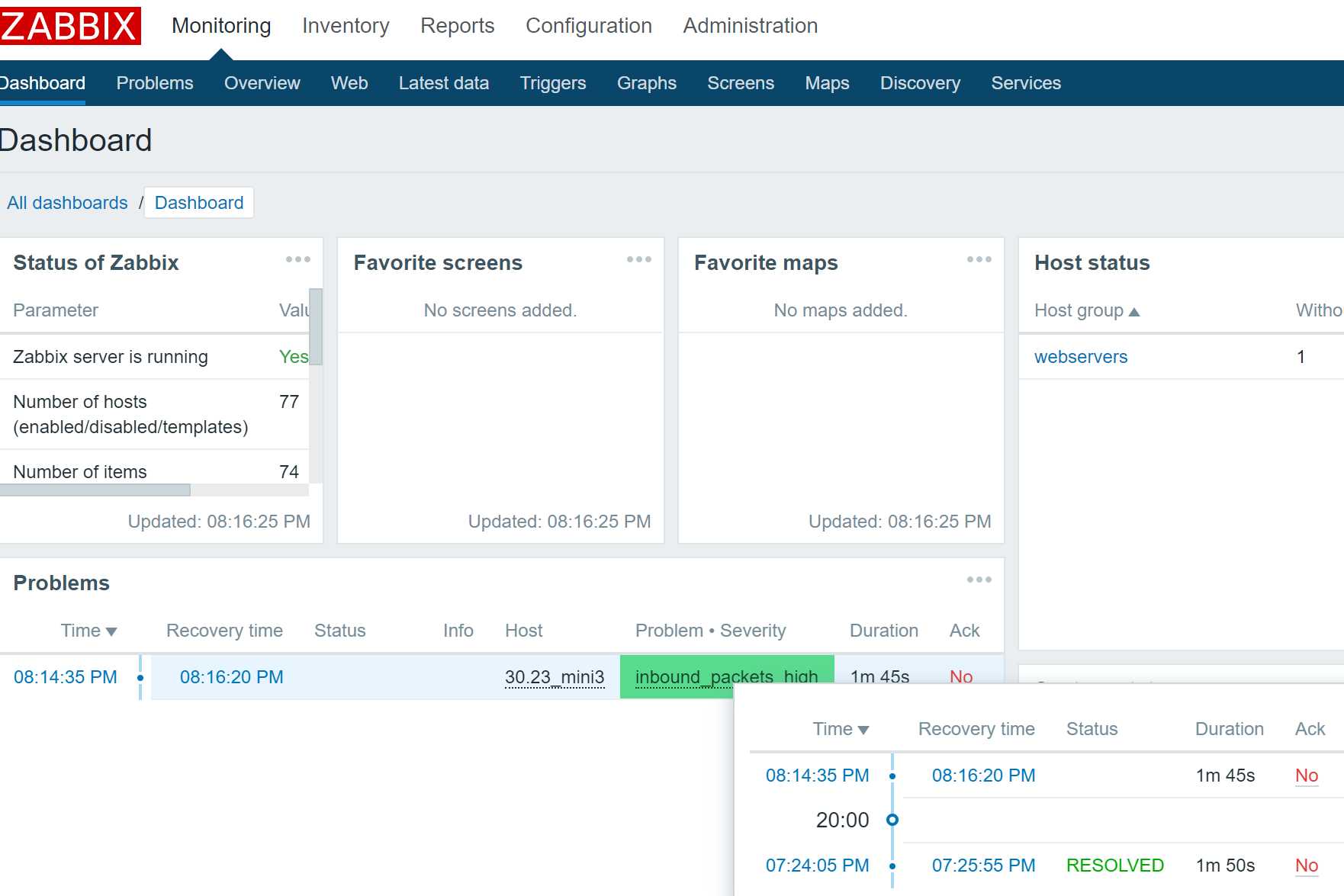Click the 'Zabbix server is running' row
The width and height of the screenshot is (1344, 896).
pyautogui.click(x=155, y=357)
